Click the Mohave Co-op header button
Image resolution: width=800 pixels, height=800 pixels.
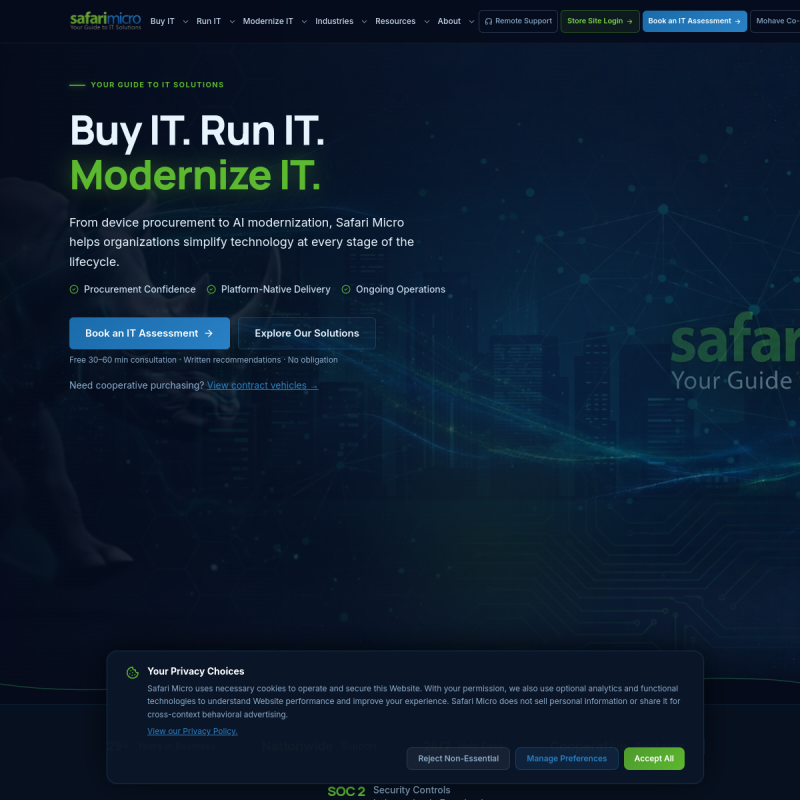(775, 21)
